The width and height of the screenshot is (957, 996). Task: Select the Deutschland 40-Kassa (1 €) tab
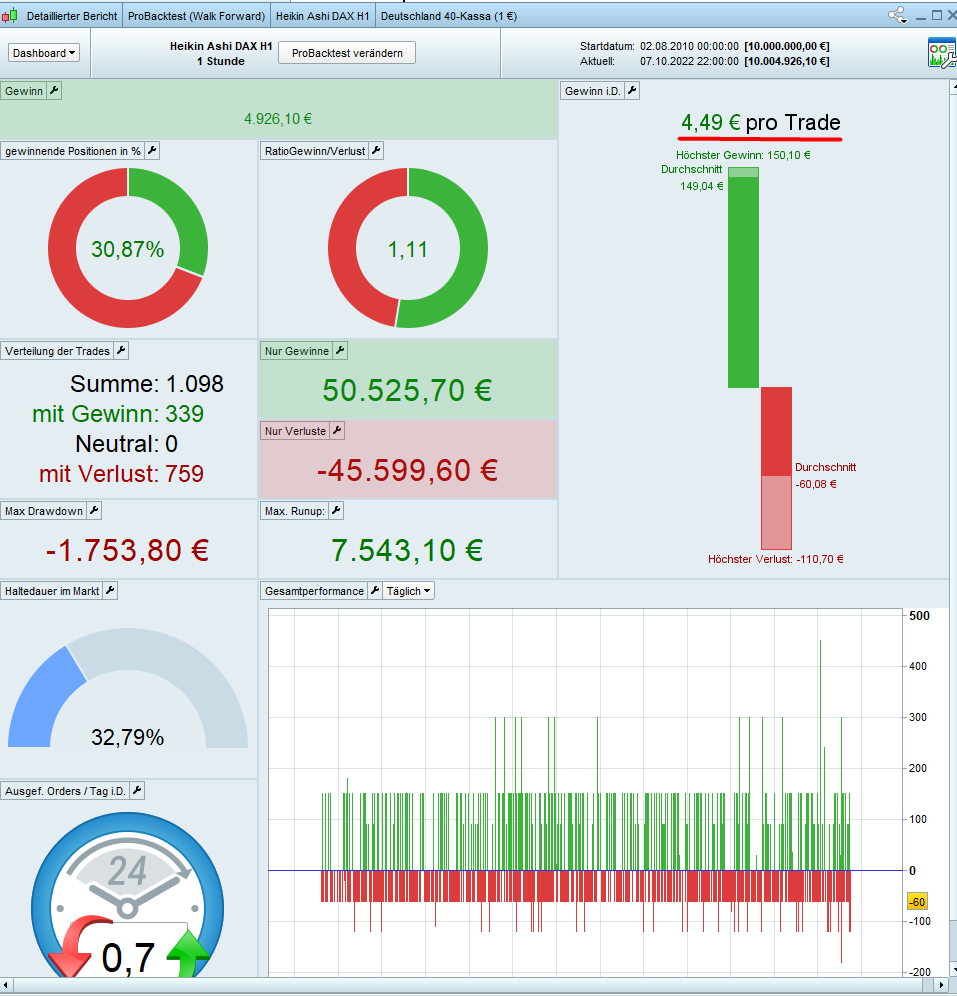449,16
